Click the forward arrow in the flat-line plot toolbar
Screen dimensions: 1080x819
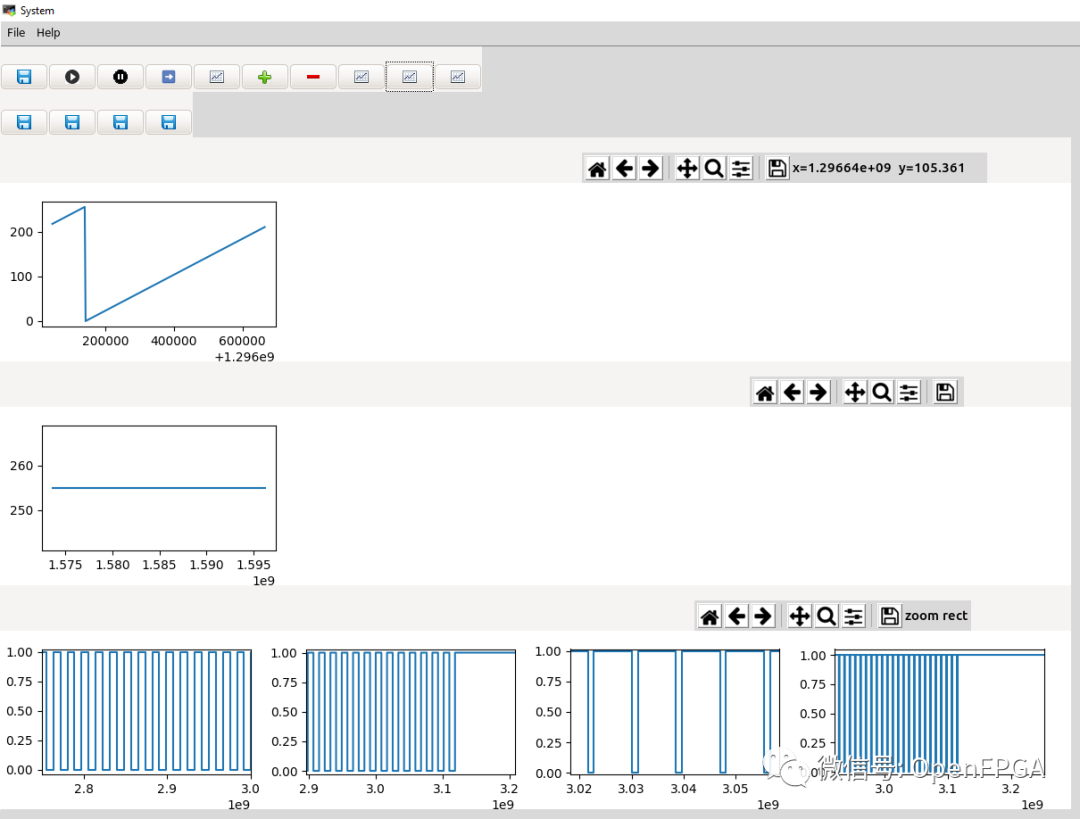click(x=818, y=393)
